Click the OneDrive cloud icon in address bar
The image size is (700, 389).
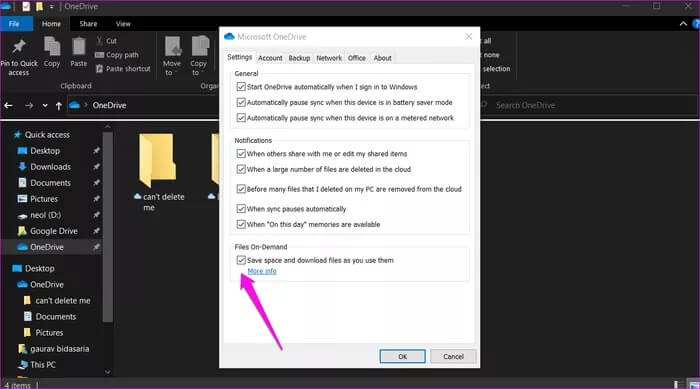pyautogui.click(x=75, y=105)
